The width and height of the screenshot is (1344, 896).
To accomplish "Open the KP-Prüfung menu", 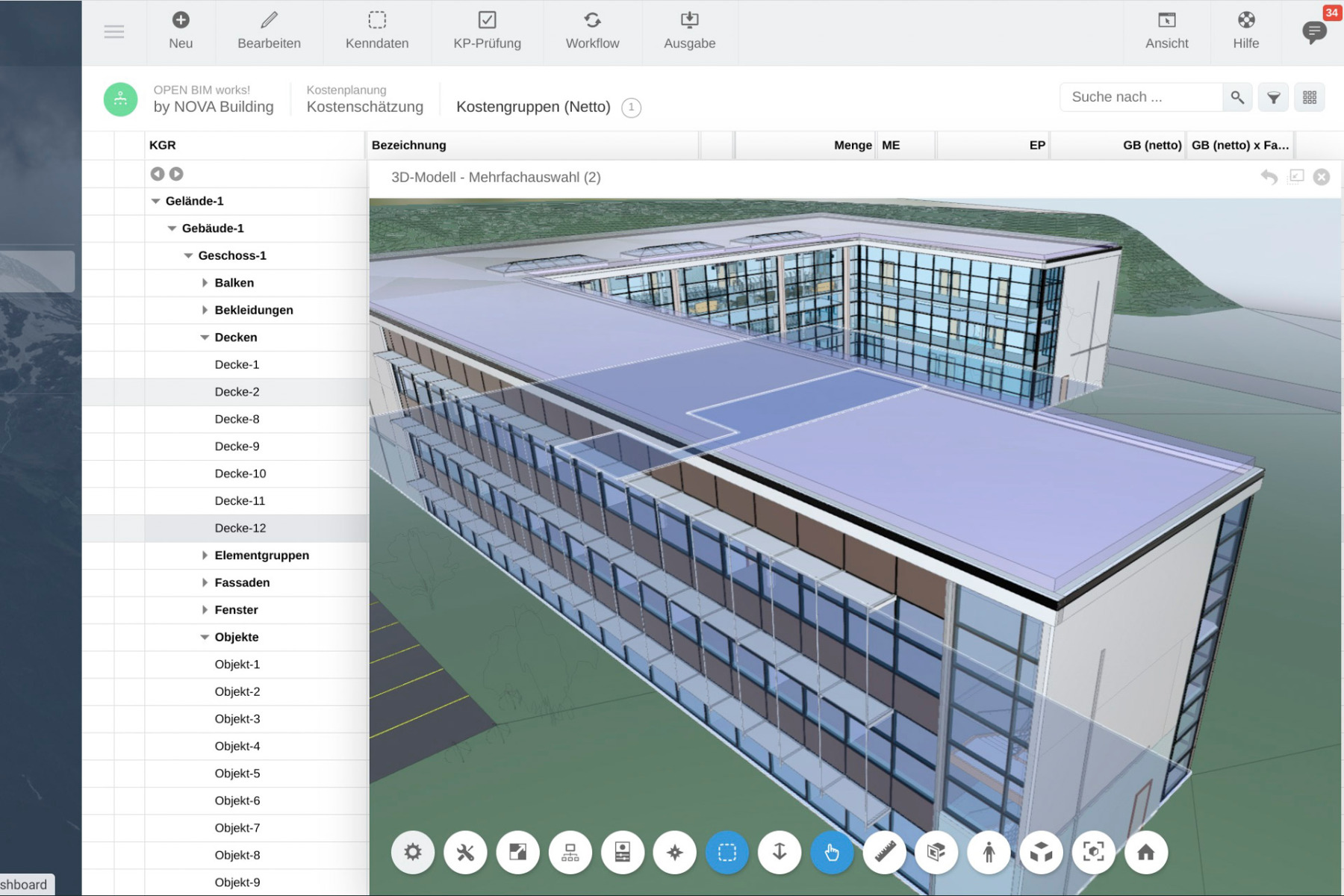I will (x=487, y=31).
